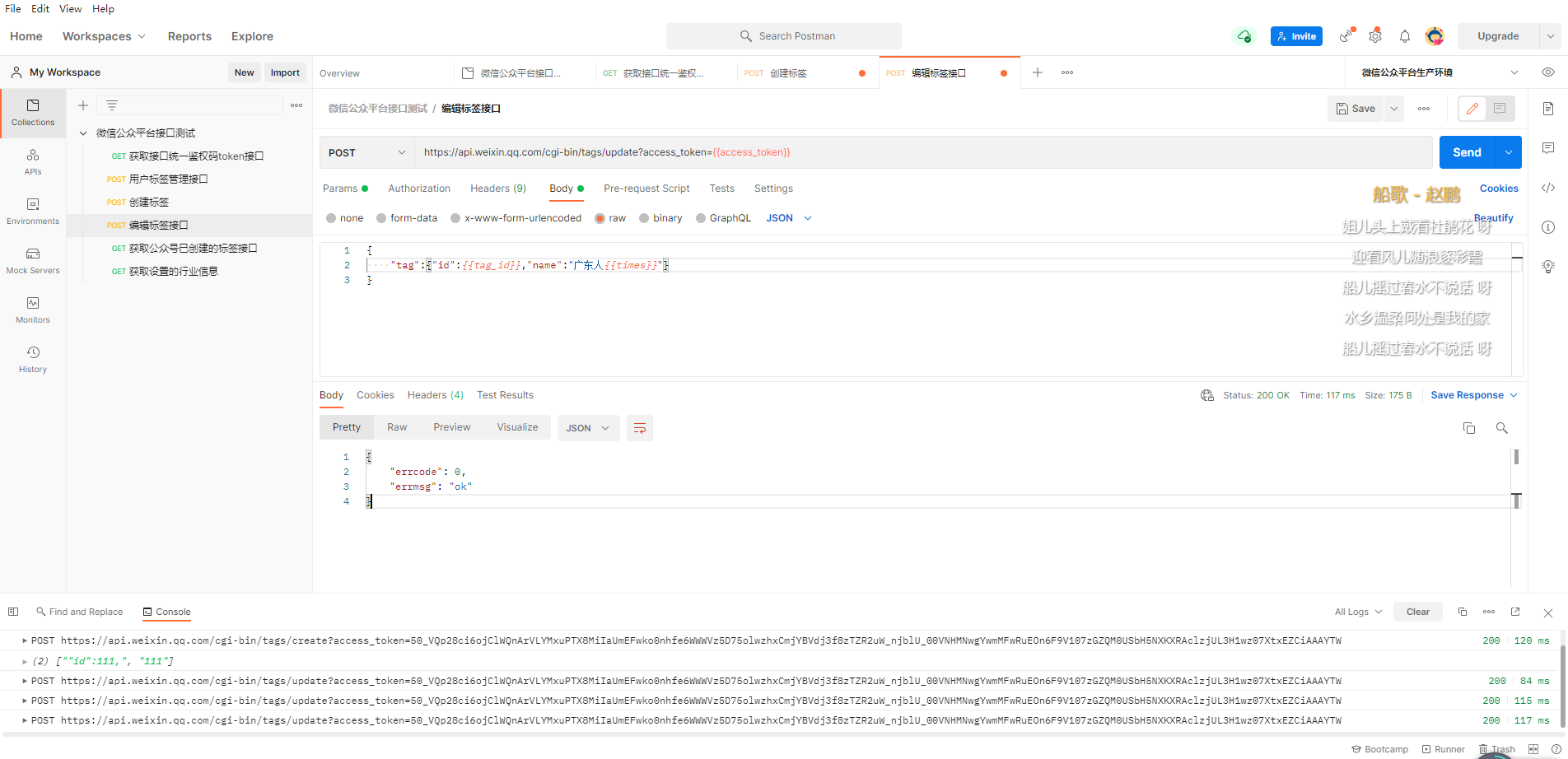Click the environment quick look eye icon
This screenshot has width=1568, height=759.
tap(1548, 72)
